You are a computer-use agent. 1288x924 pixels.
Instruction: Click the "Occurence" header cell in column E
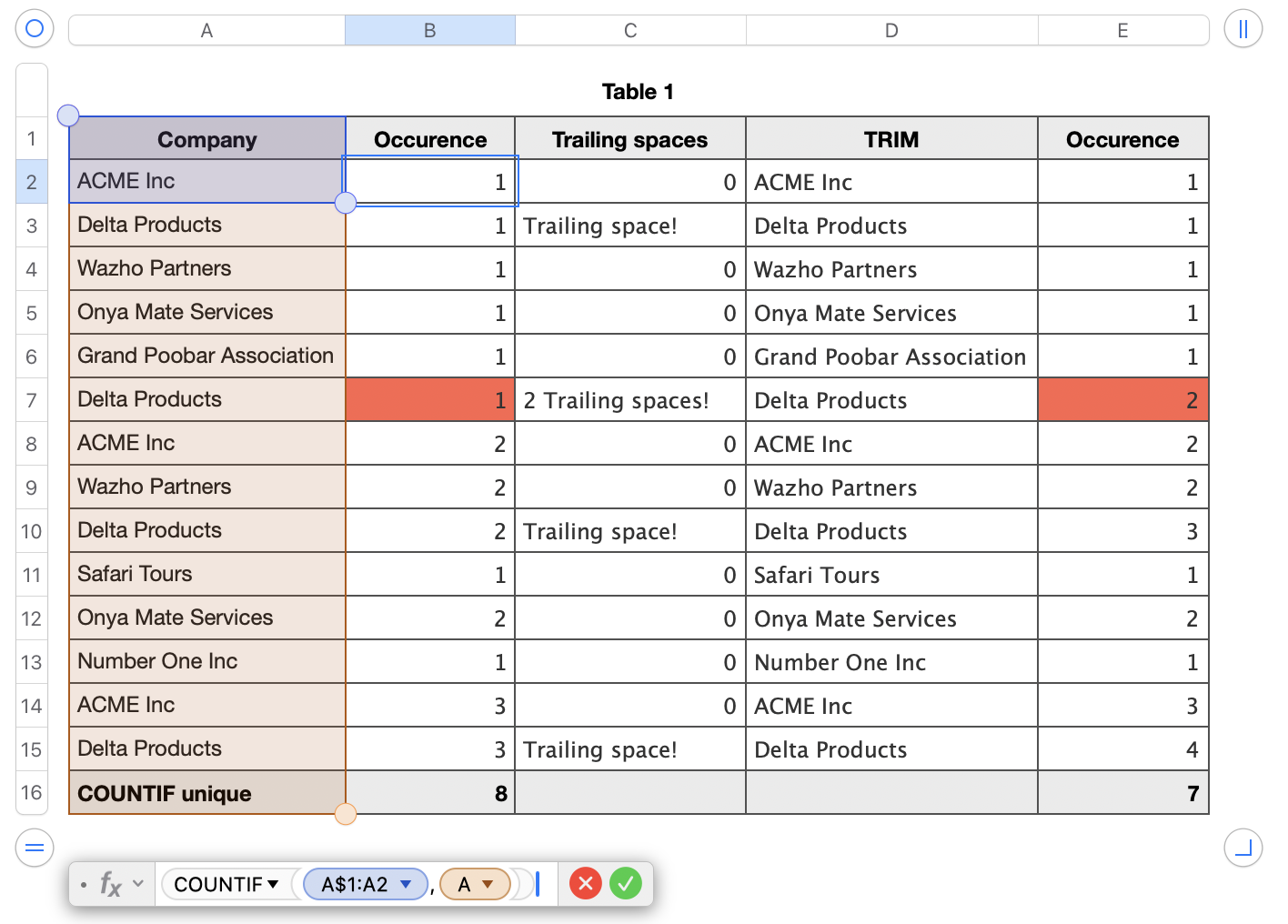[1123, 139]
